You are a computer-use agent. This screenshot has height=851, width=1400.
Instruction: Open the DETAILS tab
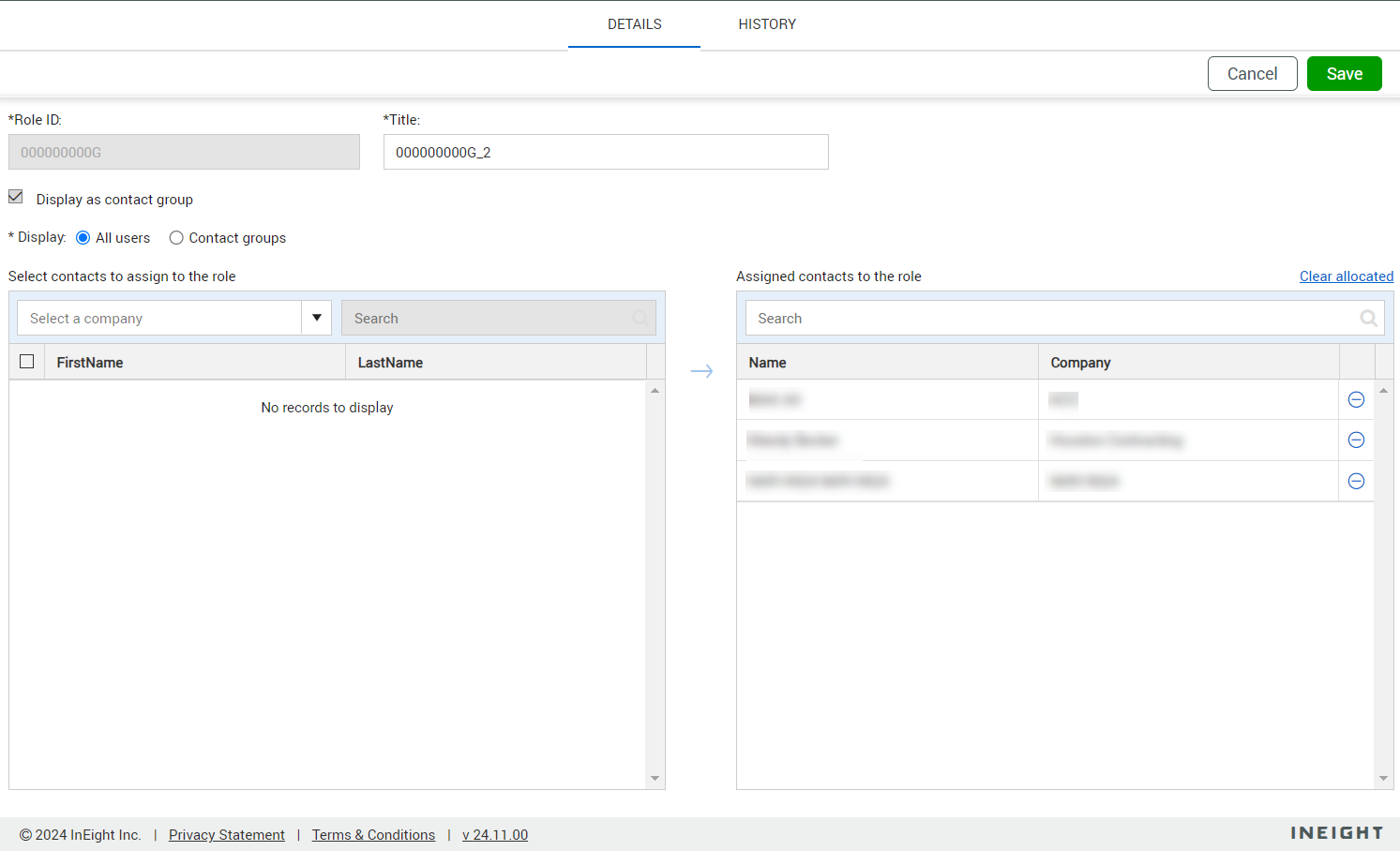(634, 24)
